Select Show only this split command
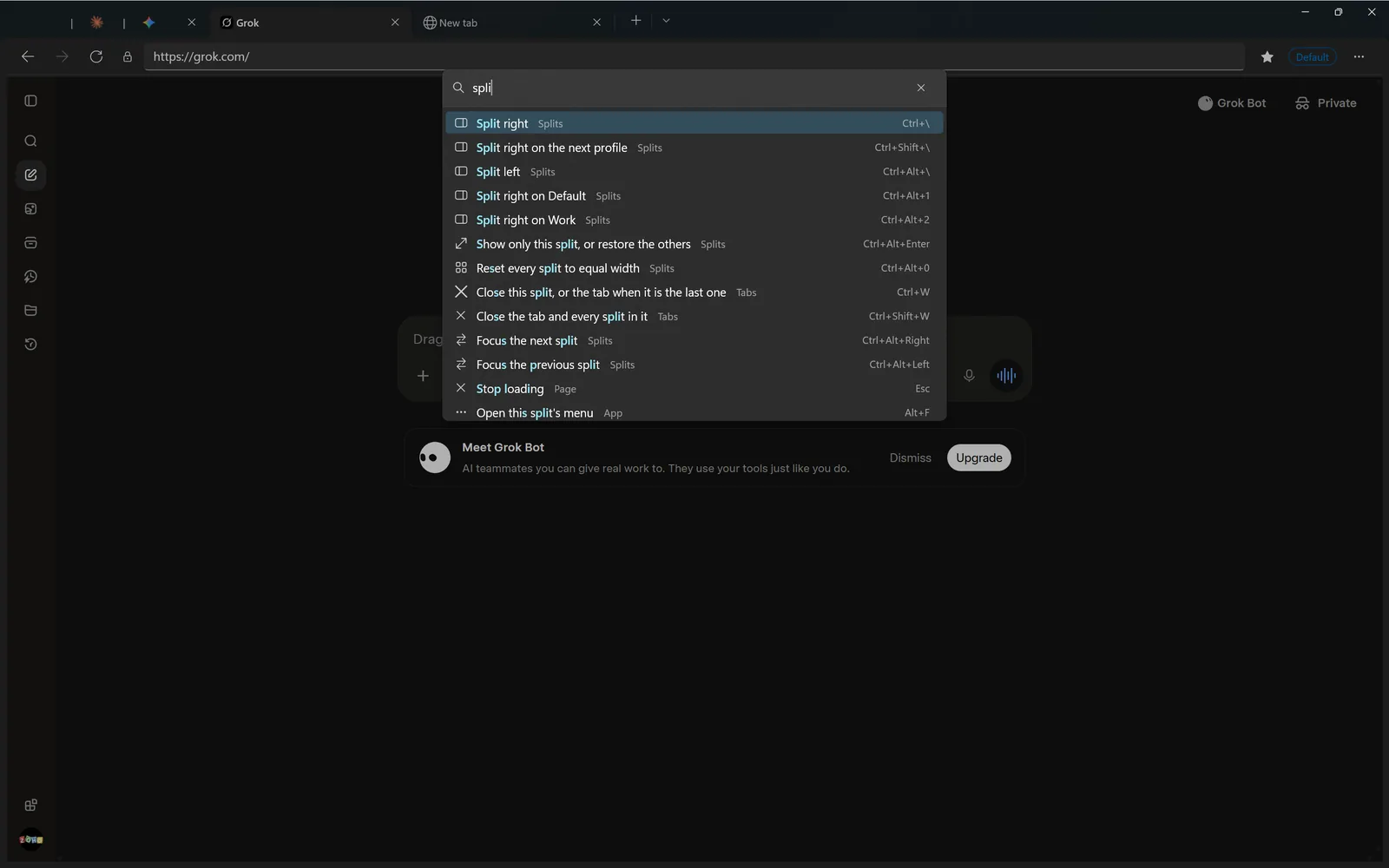 point(694,244)
